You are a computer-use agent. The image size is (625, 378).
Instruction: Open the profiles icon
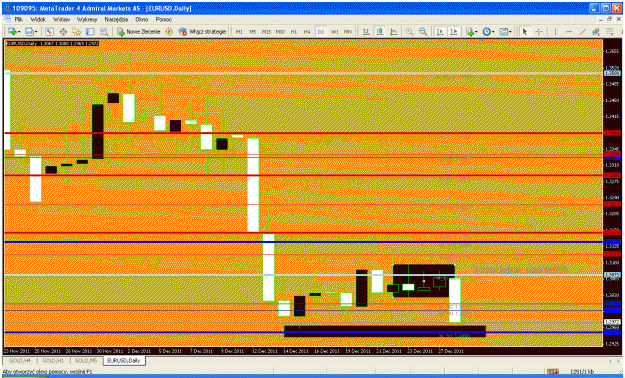pyautogui.click(x=29, y=32)
